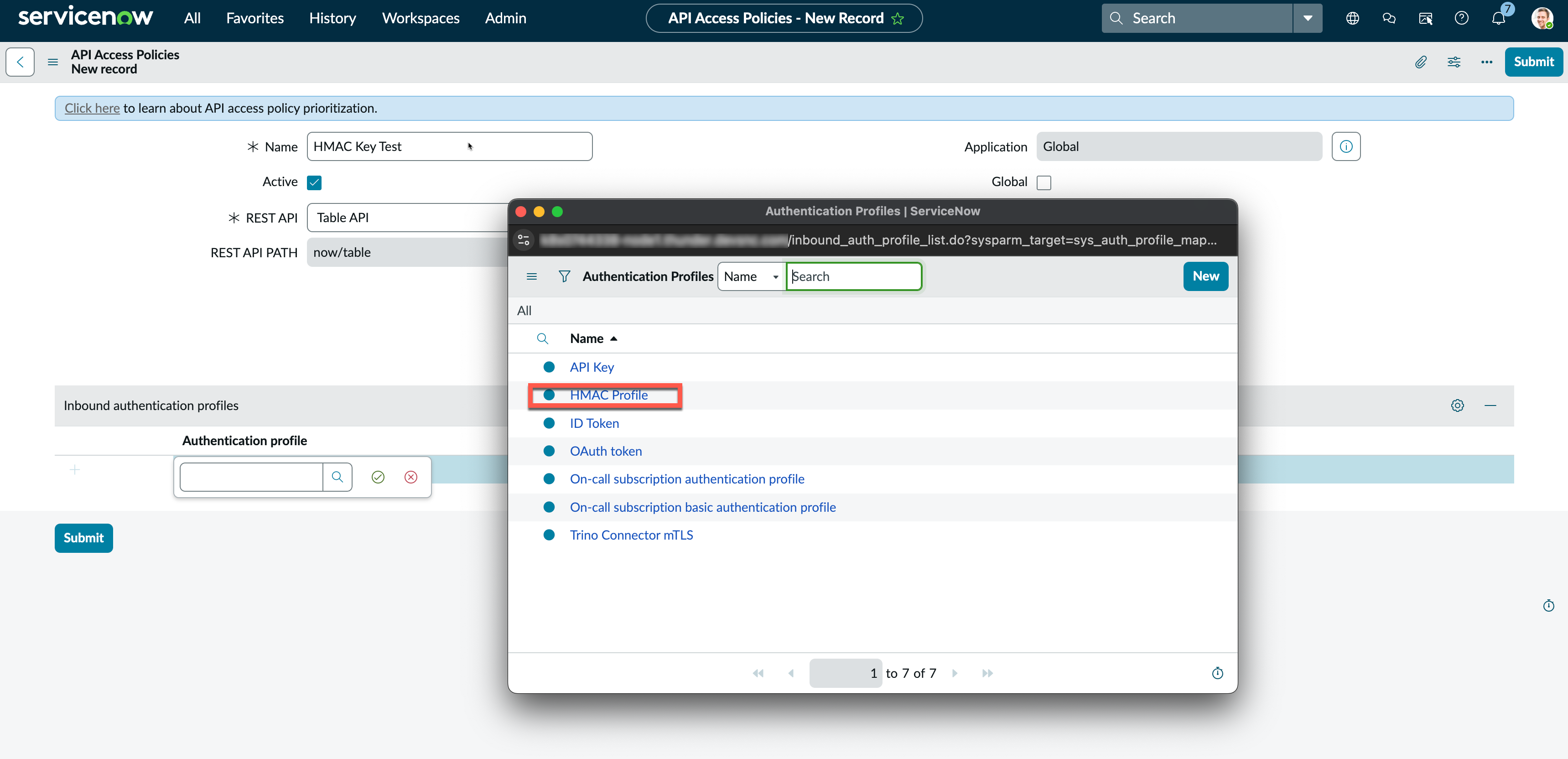Open the form personalize settings sliders icon
1568x759 pixels.
[x=1454, y=62]
